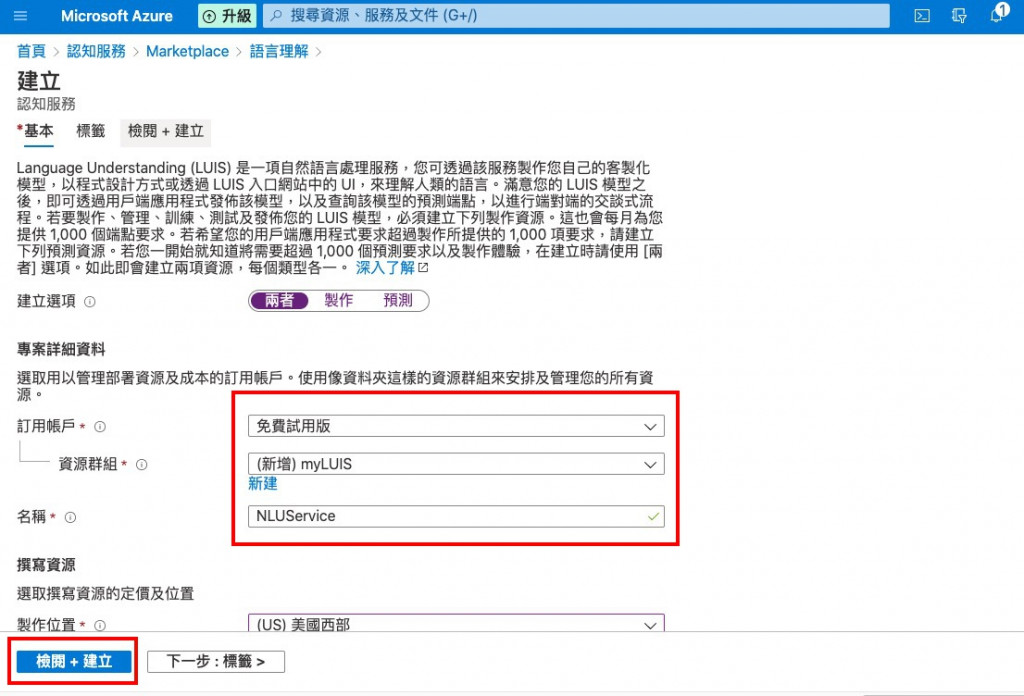The height and width of the screenshot is (696, 1024).
Task: Click the 升級 upgrade button
Action: 227,16
